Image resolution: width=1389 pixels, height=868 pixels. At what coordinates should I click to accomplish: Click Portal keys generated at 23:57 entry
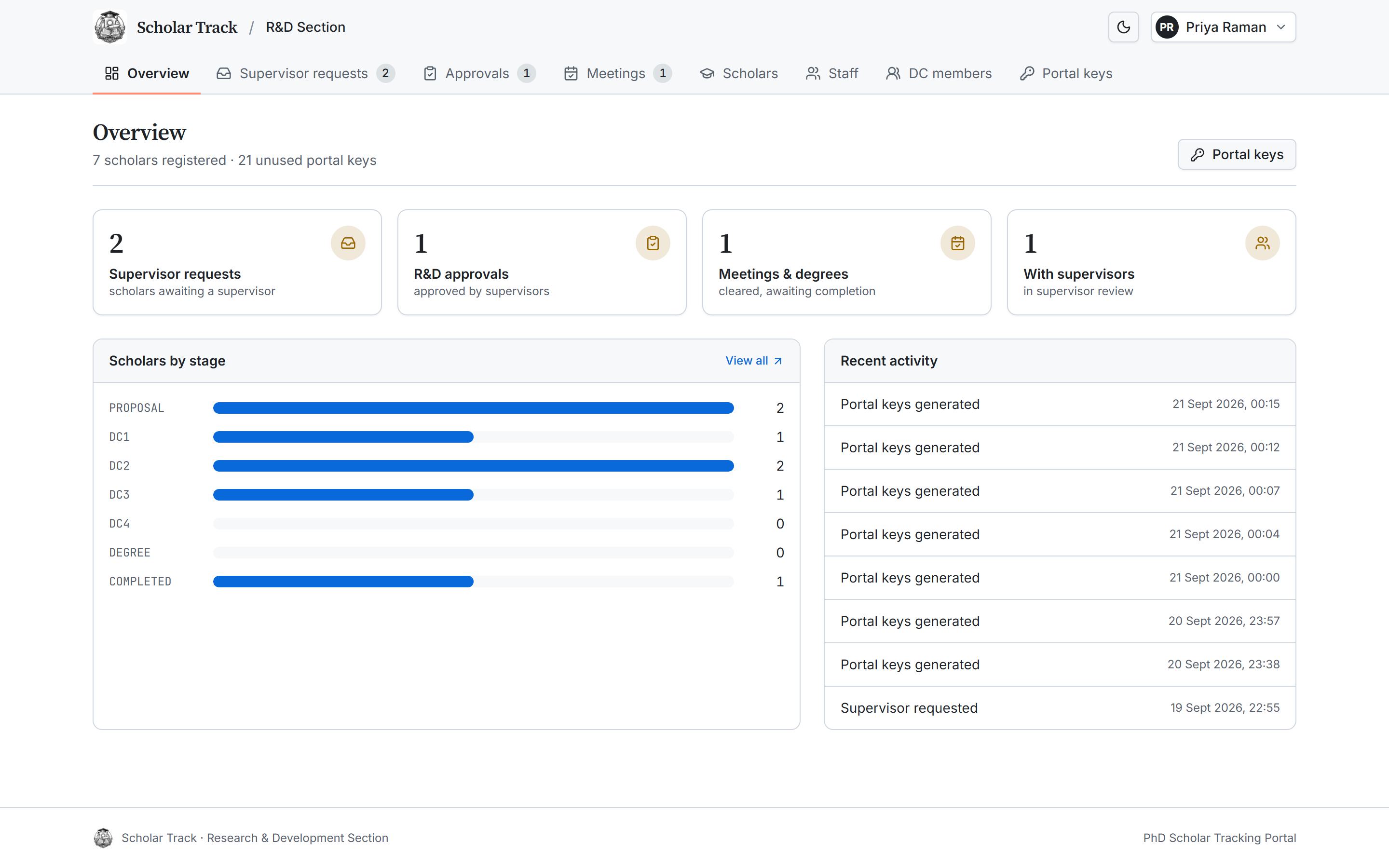click(x=1060, y=621)
